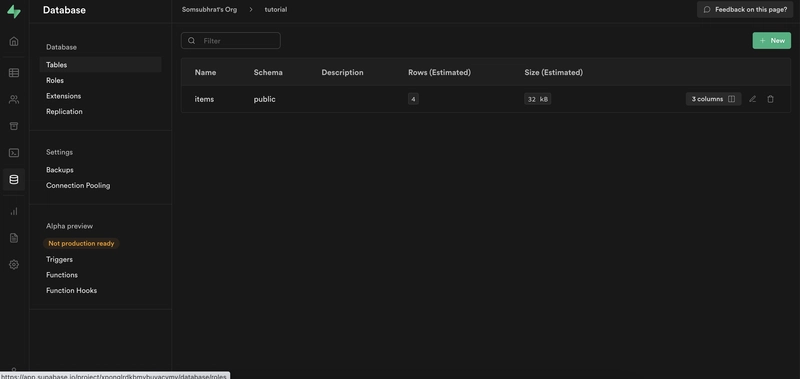Click the pencil edit icon for items

point(752,99)
